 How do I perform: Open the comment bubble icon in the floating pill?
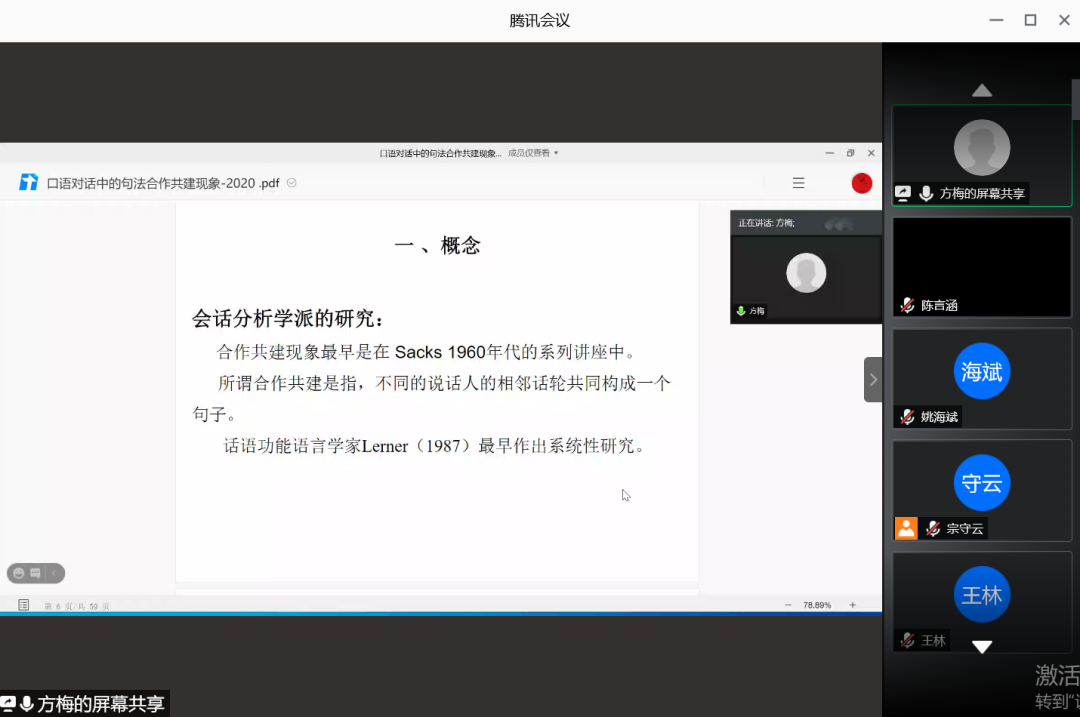(x=35, y=573)
